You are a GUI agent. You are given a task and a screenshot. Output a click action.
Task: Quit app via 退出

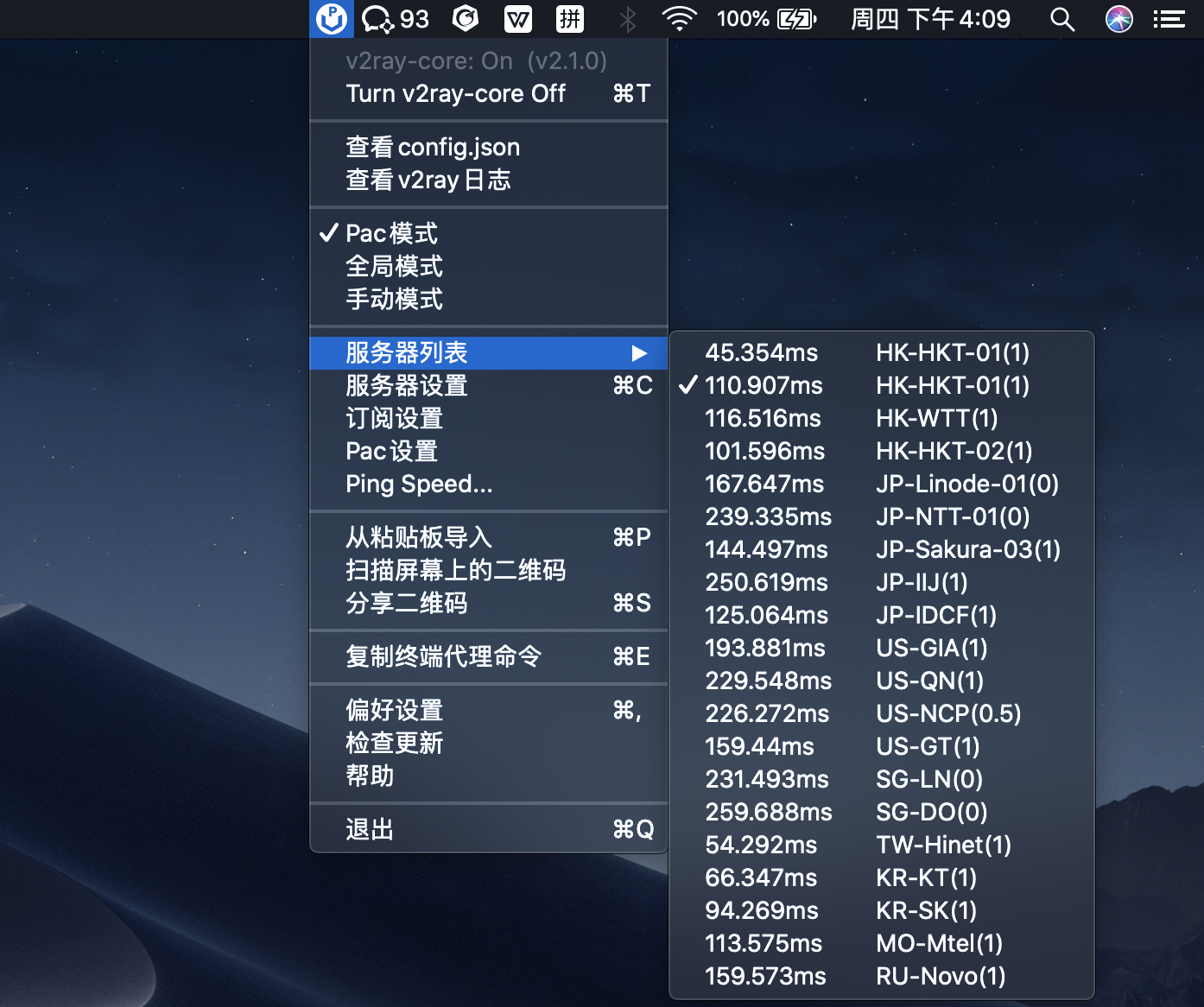(x=489, y=829)
